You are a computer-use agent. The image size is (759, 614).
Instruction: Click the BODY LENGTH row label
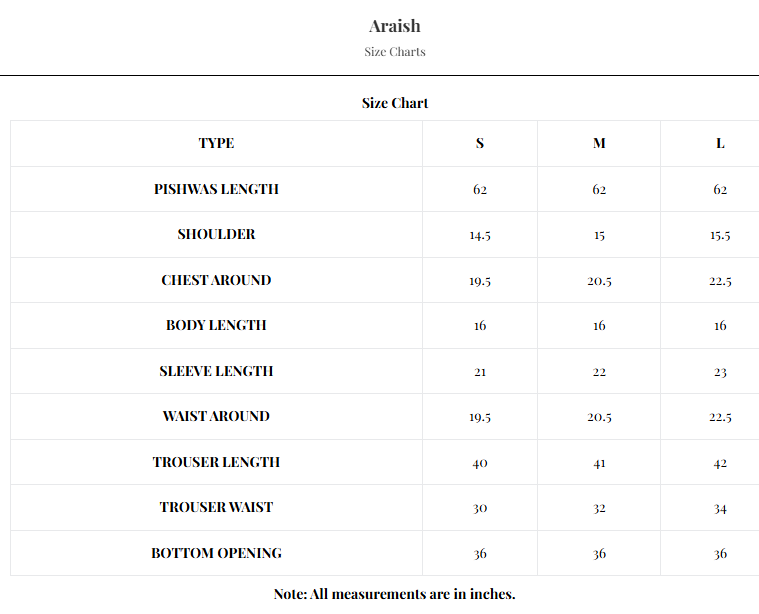pos(216,325)
